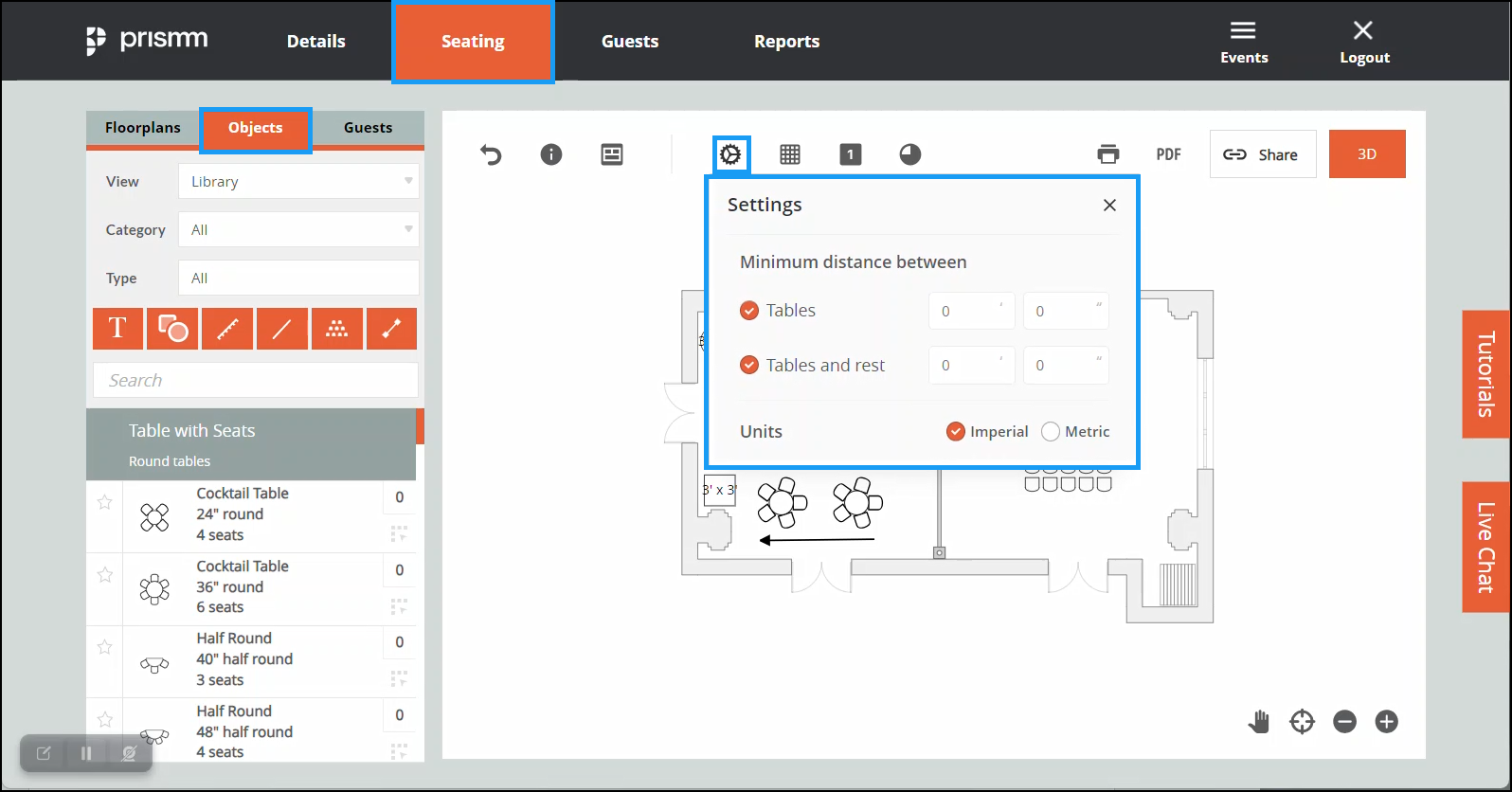1512x792 pixels.
Task: Select the measuring ruler tool
Action: (227, 329)
